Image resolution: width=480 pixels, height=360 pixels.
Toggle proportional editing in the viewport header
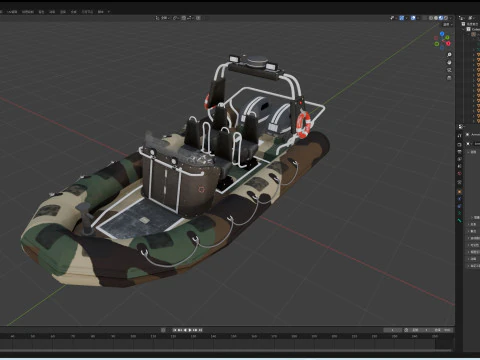198,18
